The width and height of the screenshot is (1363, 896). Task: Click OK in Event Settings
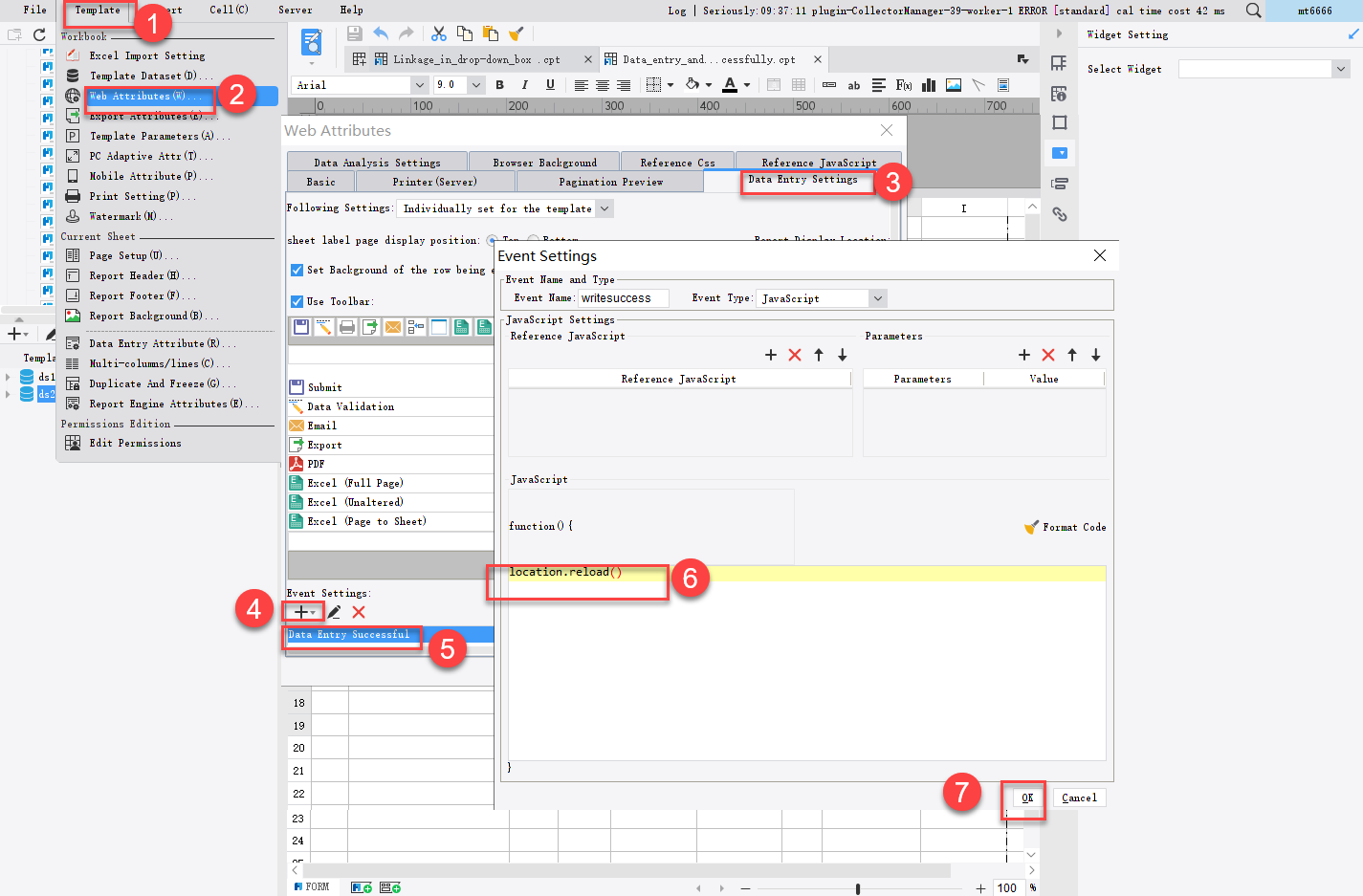(1027, 798)
